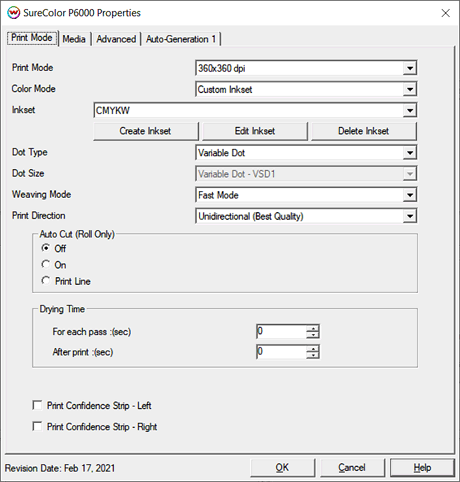Click the Edit Inkset button
The image size is (460, 482).
click(255, 131)
